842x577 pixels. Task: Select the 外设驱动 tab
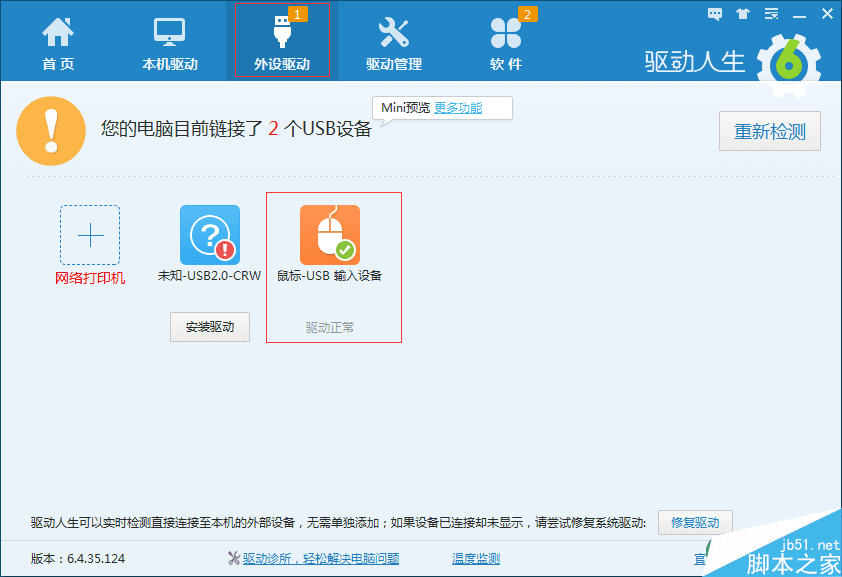[x=283, y=40]
